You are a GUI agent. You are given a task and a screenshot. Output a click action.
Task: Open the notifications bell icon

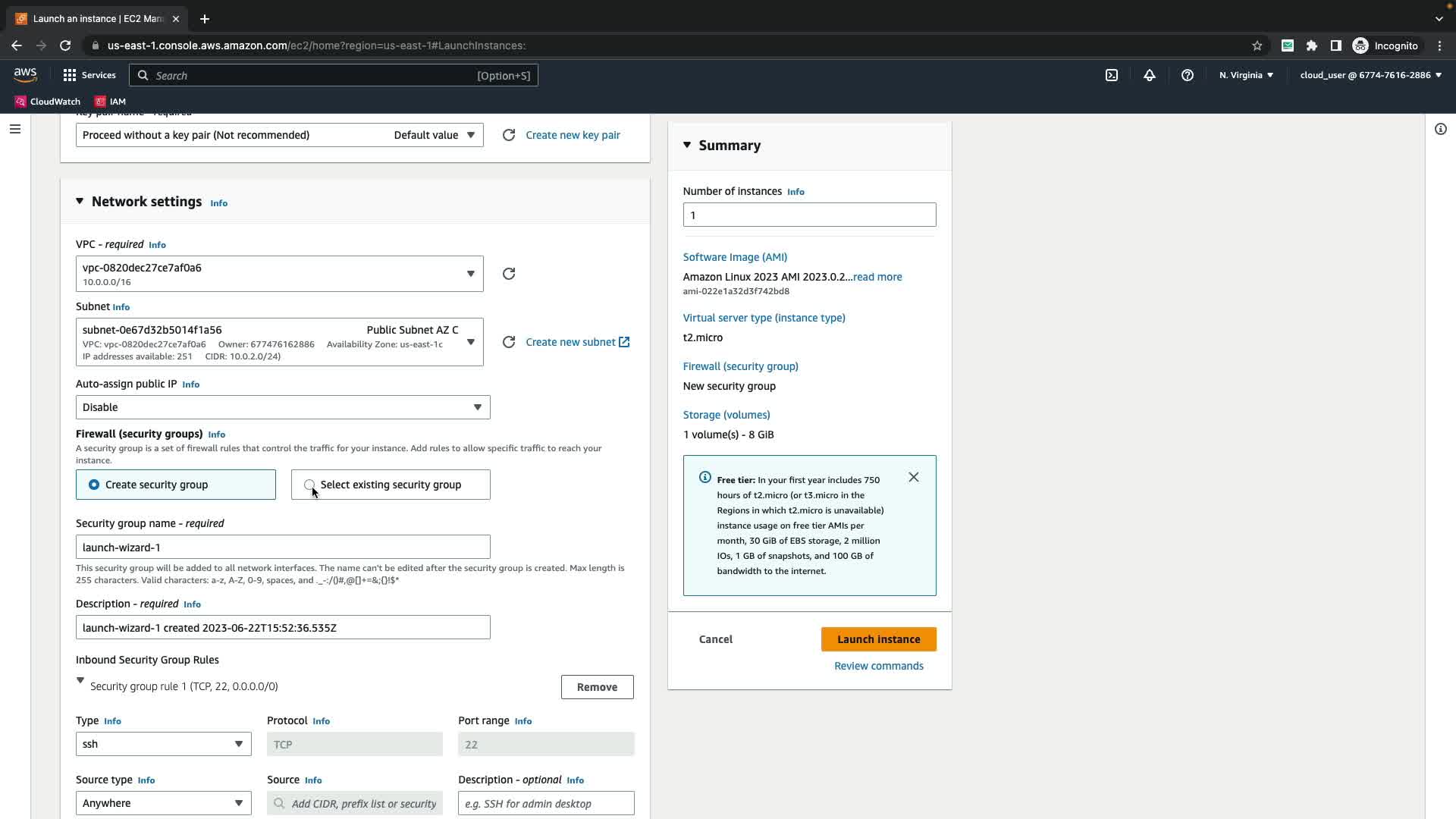[x=1150, y=75]
